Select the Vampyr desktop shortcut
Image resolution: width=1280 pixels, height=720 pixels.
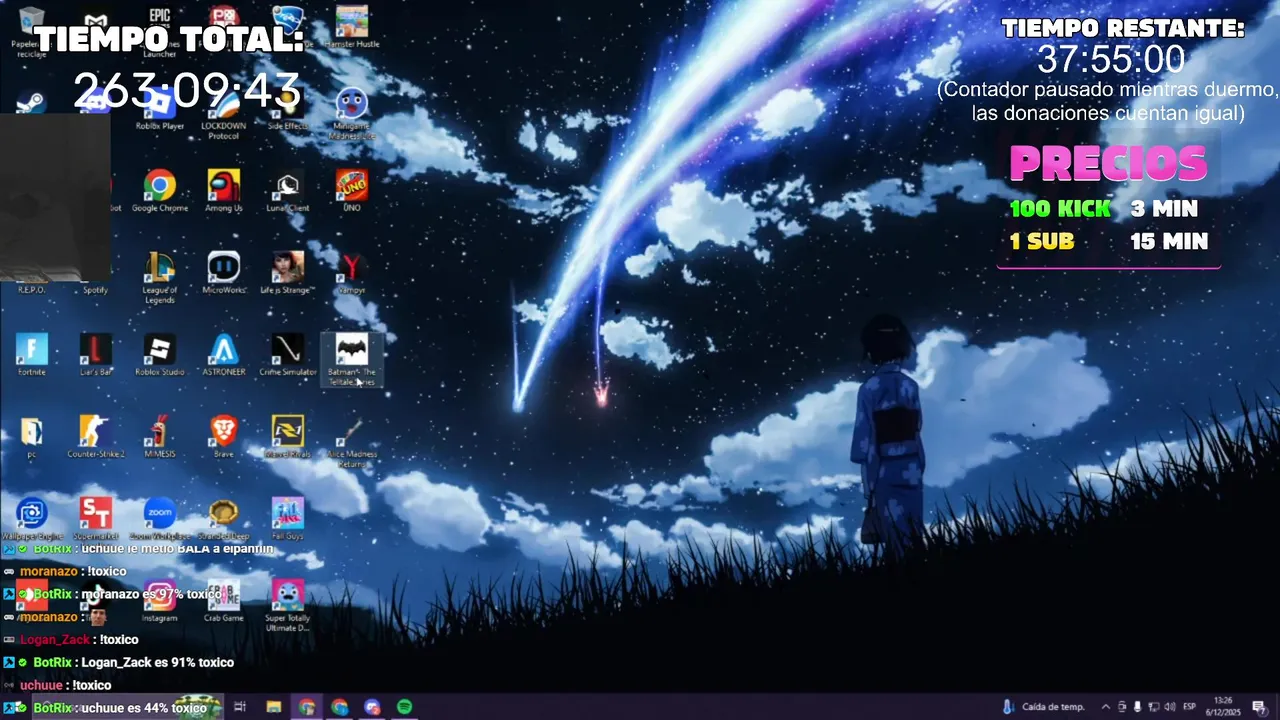coord(352,272)
